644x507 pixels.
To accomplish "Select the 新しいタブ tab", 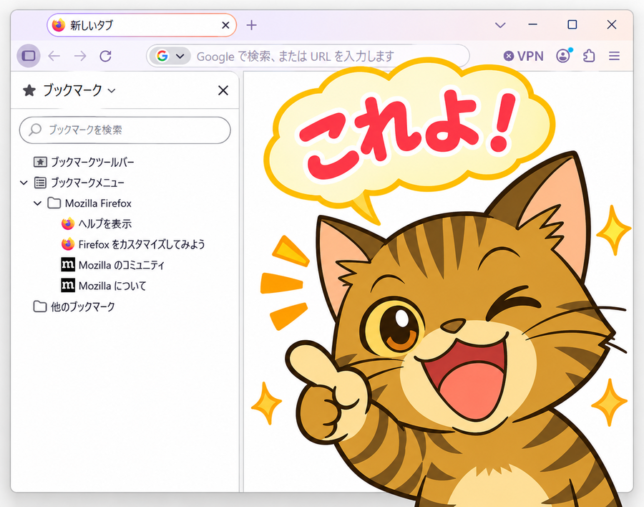I will pyautogui.click(x=142, y=25).
